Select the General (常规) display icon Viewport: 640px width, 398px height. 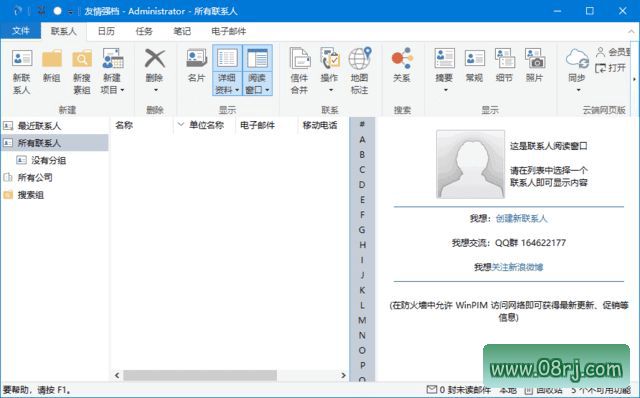(474, 59)
